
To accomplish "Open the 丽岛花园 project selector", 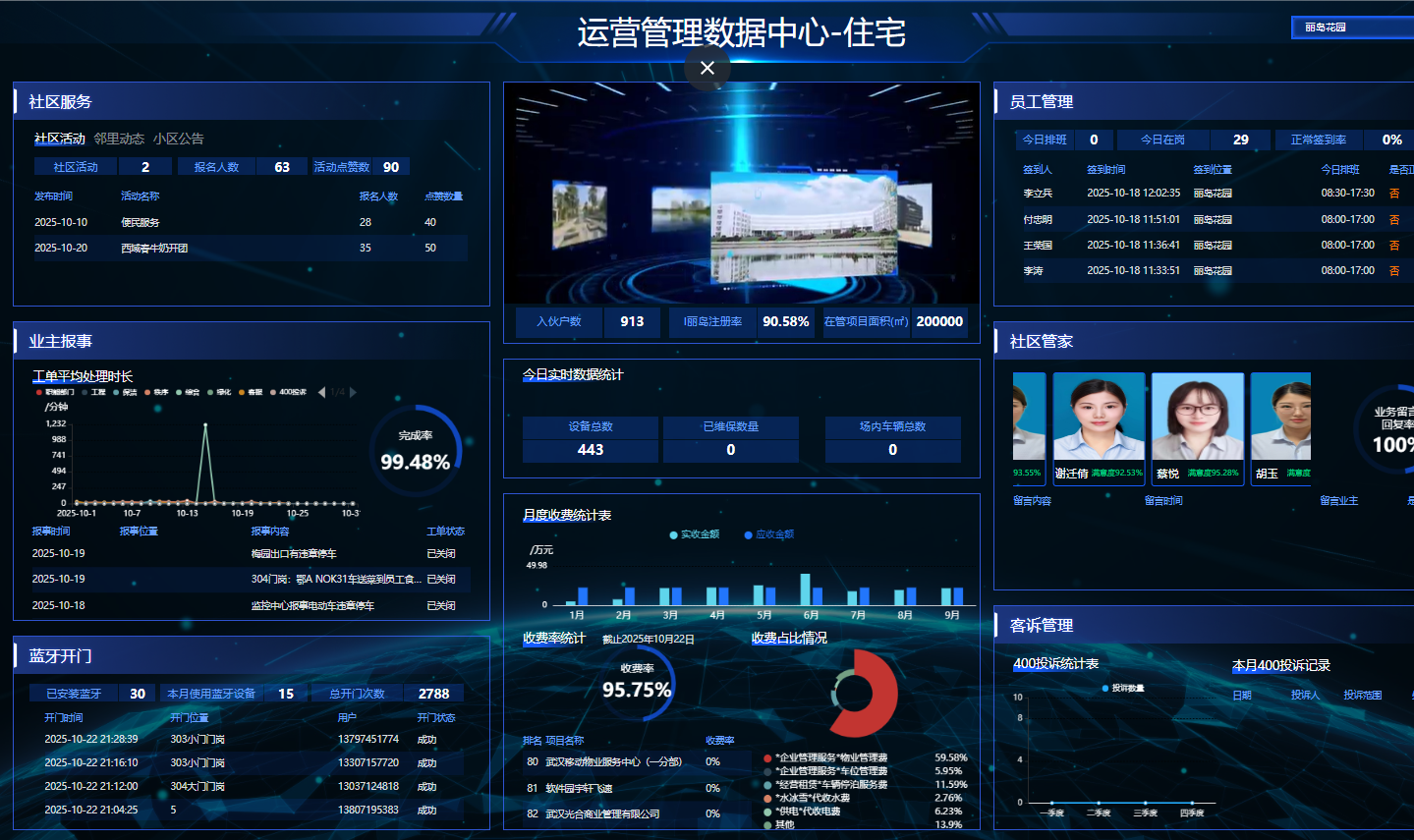I will (x=1351, y=28).
